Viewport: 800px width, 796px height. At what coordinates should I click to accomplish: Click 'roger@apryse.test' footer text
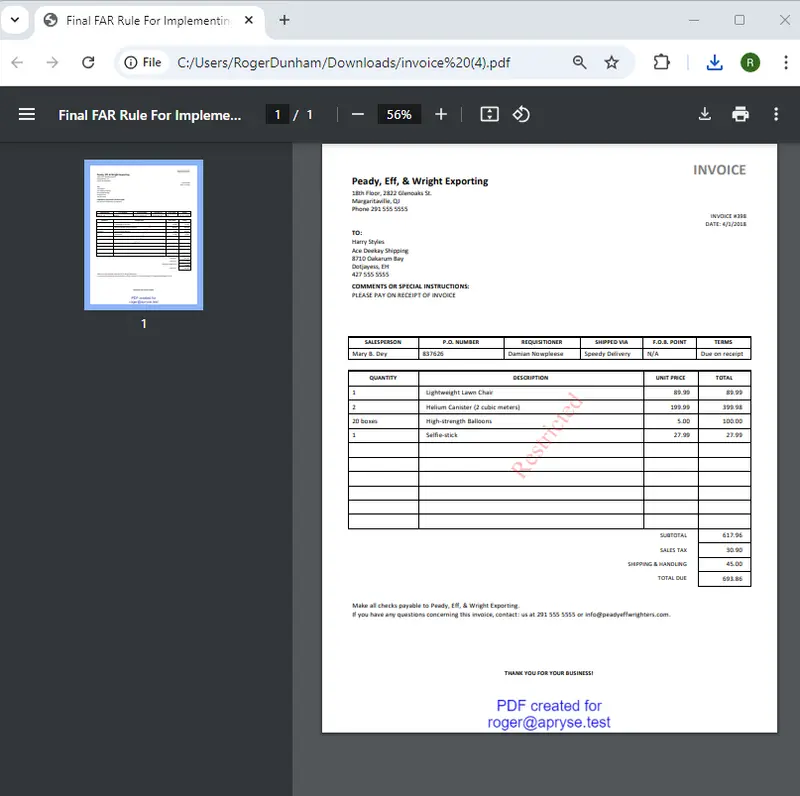[x=549, y=723]
